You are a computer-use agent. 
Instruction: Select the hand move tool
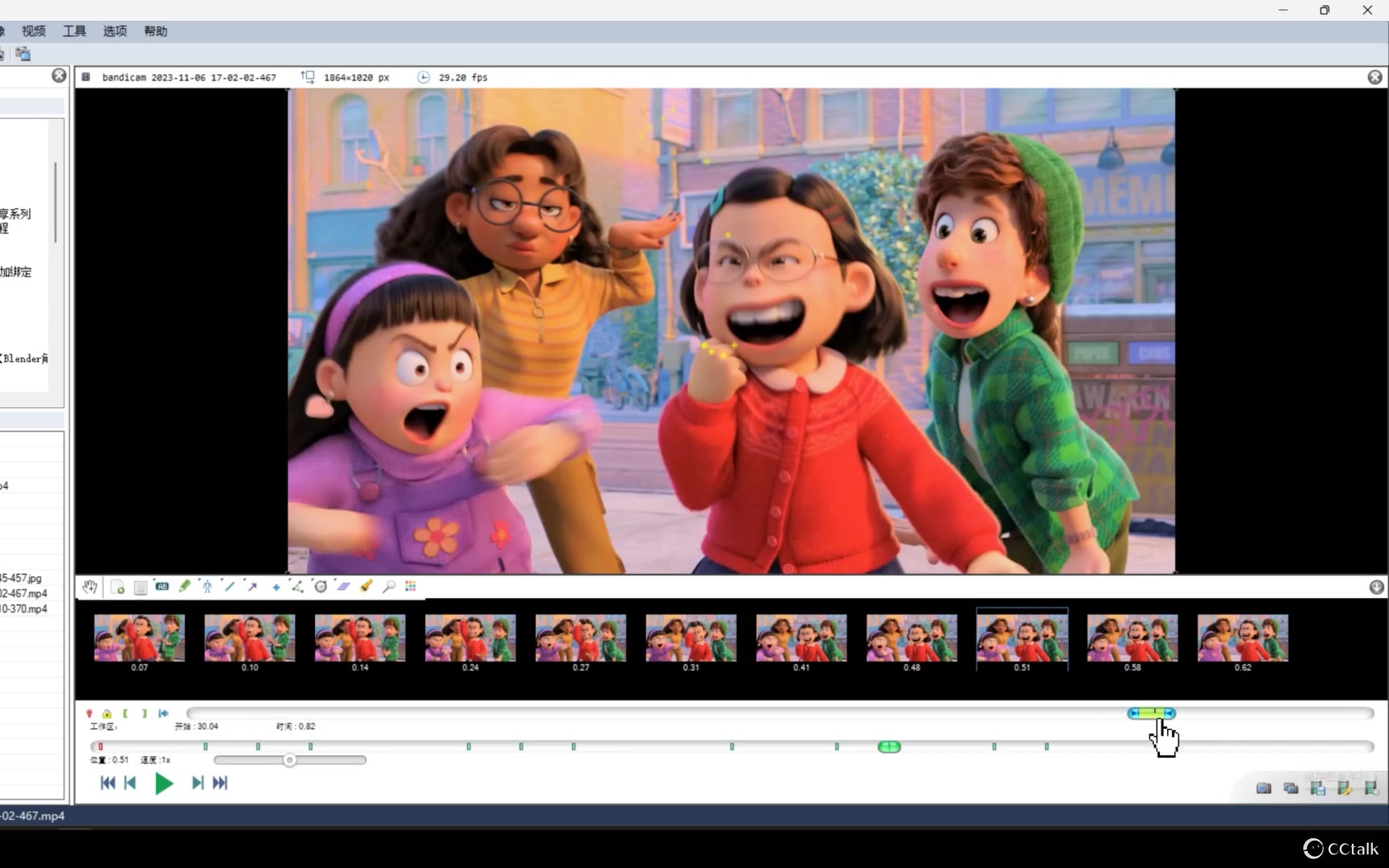pos(89,587)
